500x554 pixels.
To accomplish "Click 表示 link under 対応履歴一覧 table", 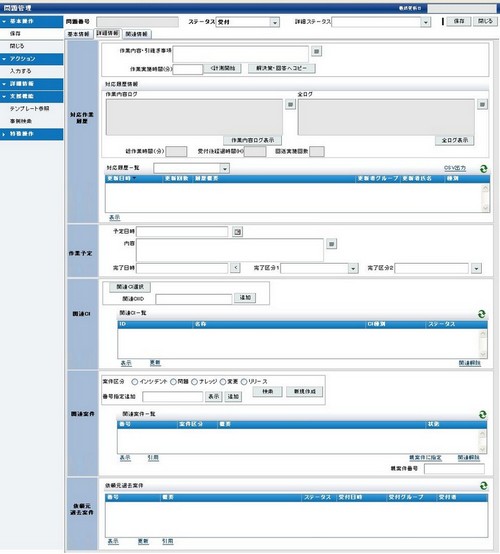I will [114, 218].
